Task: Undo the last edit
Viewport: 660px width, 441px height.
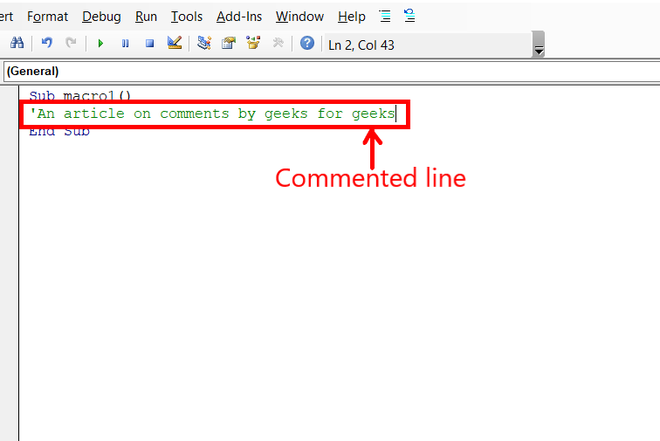Action: (47, 43)
